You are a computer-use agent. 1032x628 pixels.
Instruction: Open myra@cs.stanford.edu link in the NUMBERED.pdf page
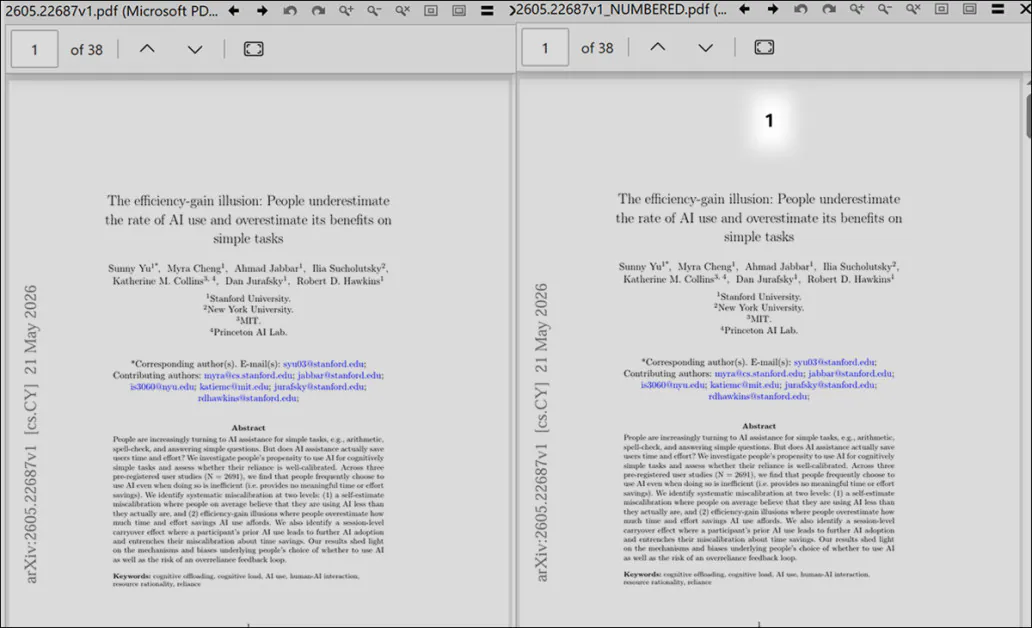coord(759,373)
